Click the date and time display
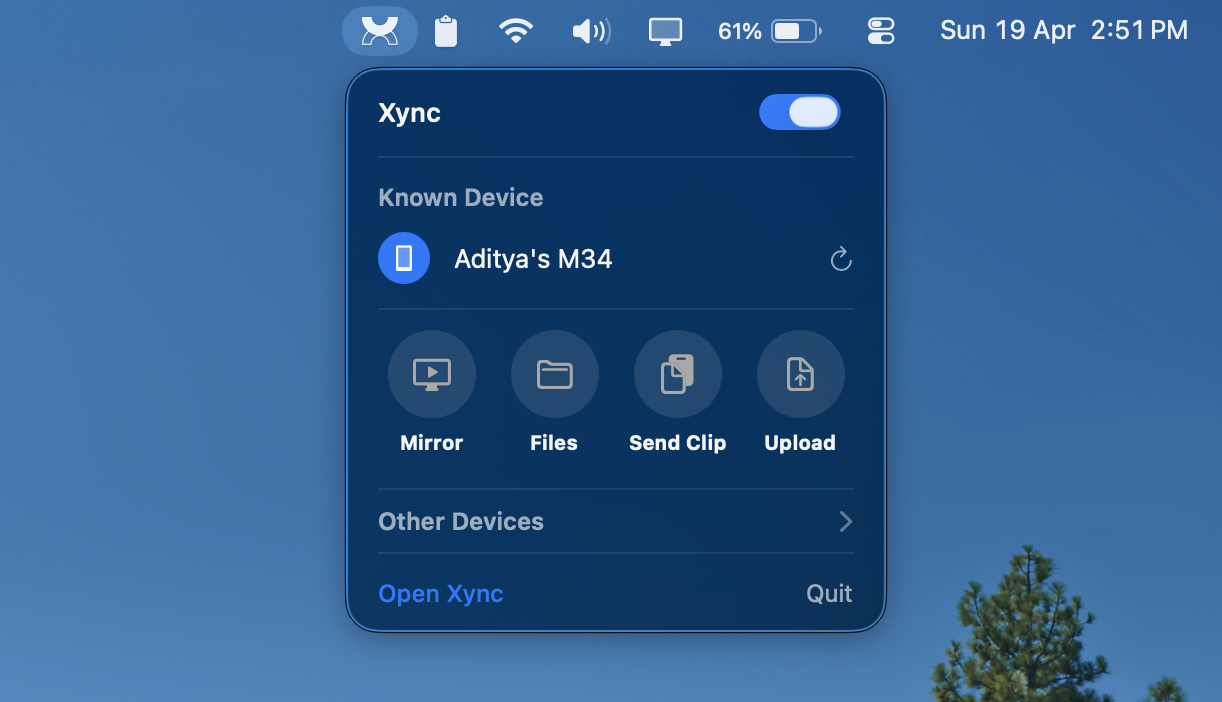The width and height of the screenshot is (1222, 702). point(1064,31)
